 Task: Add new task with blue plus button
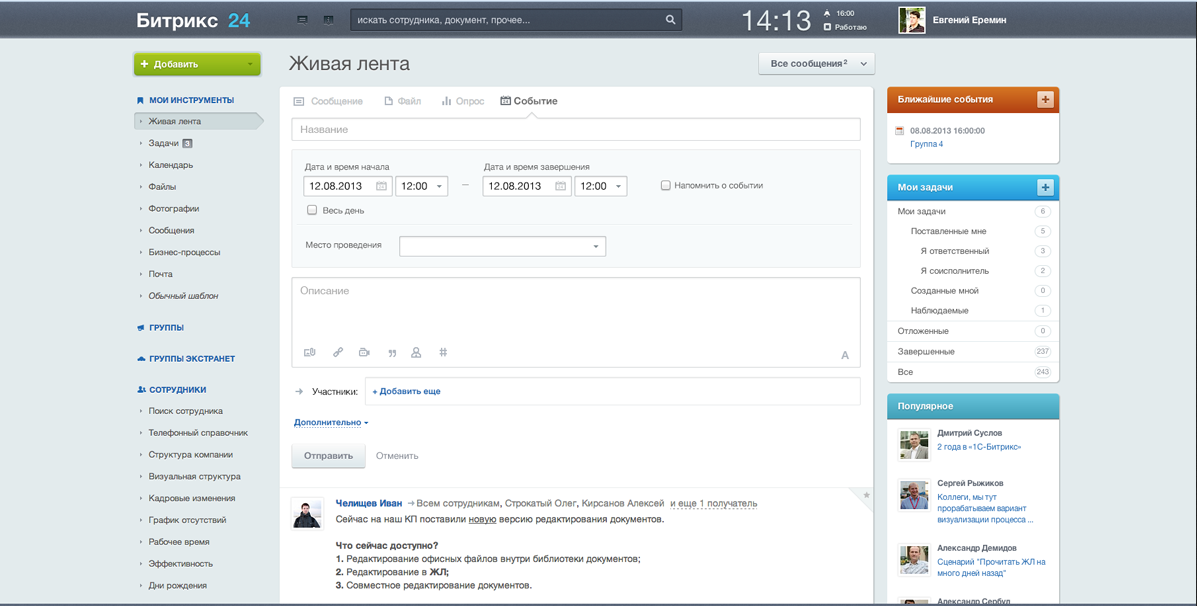tap(1045, 187)
